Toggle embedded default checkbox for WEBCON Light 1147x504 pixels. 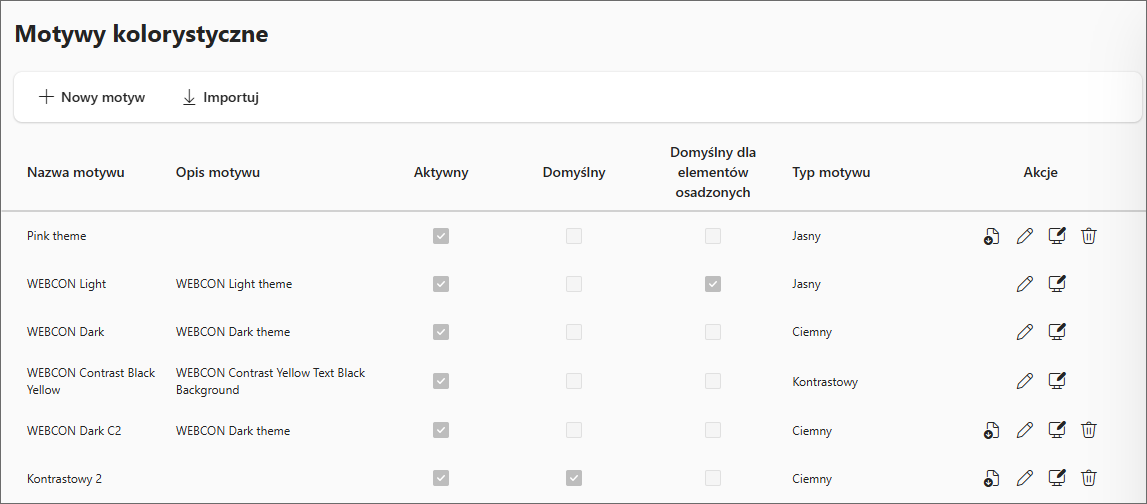coord(712,284)
